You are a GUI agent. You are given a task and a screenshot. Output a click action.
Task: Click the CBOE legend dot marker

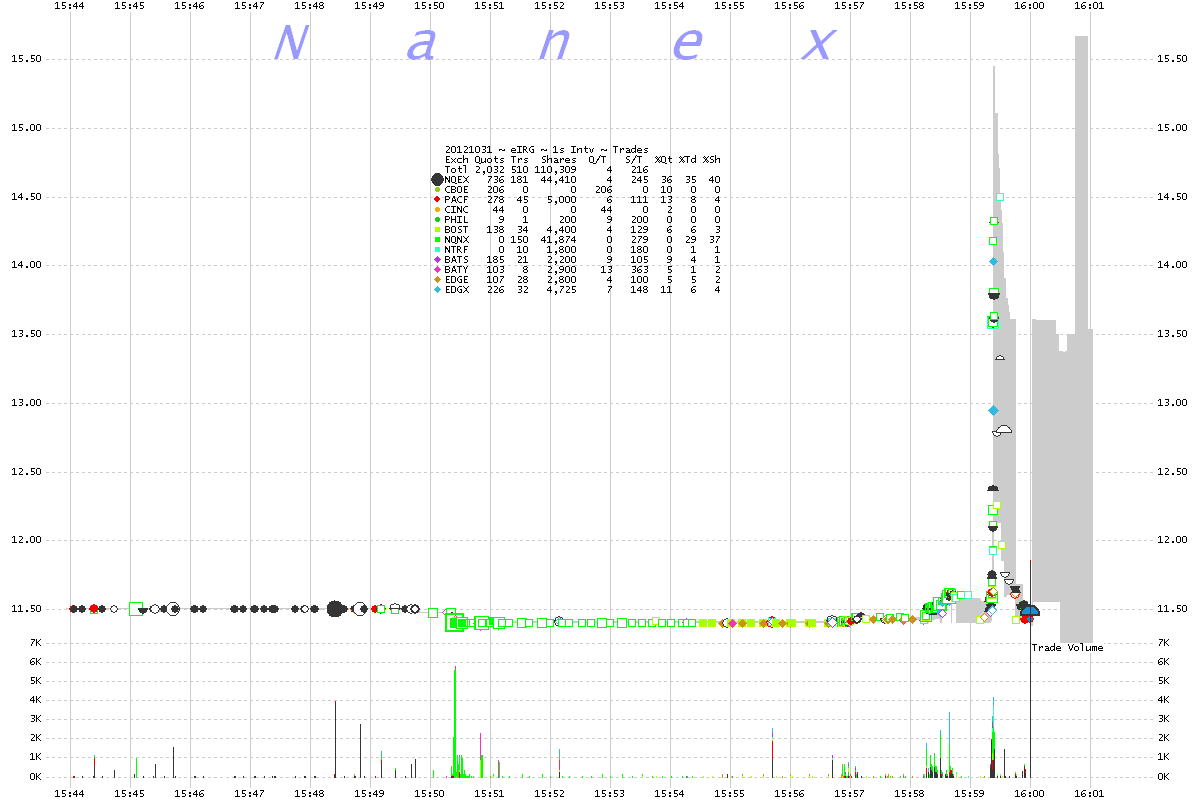(x=437, y=190)
